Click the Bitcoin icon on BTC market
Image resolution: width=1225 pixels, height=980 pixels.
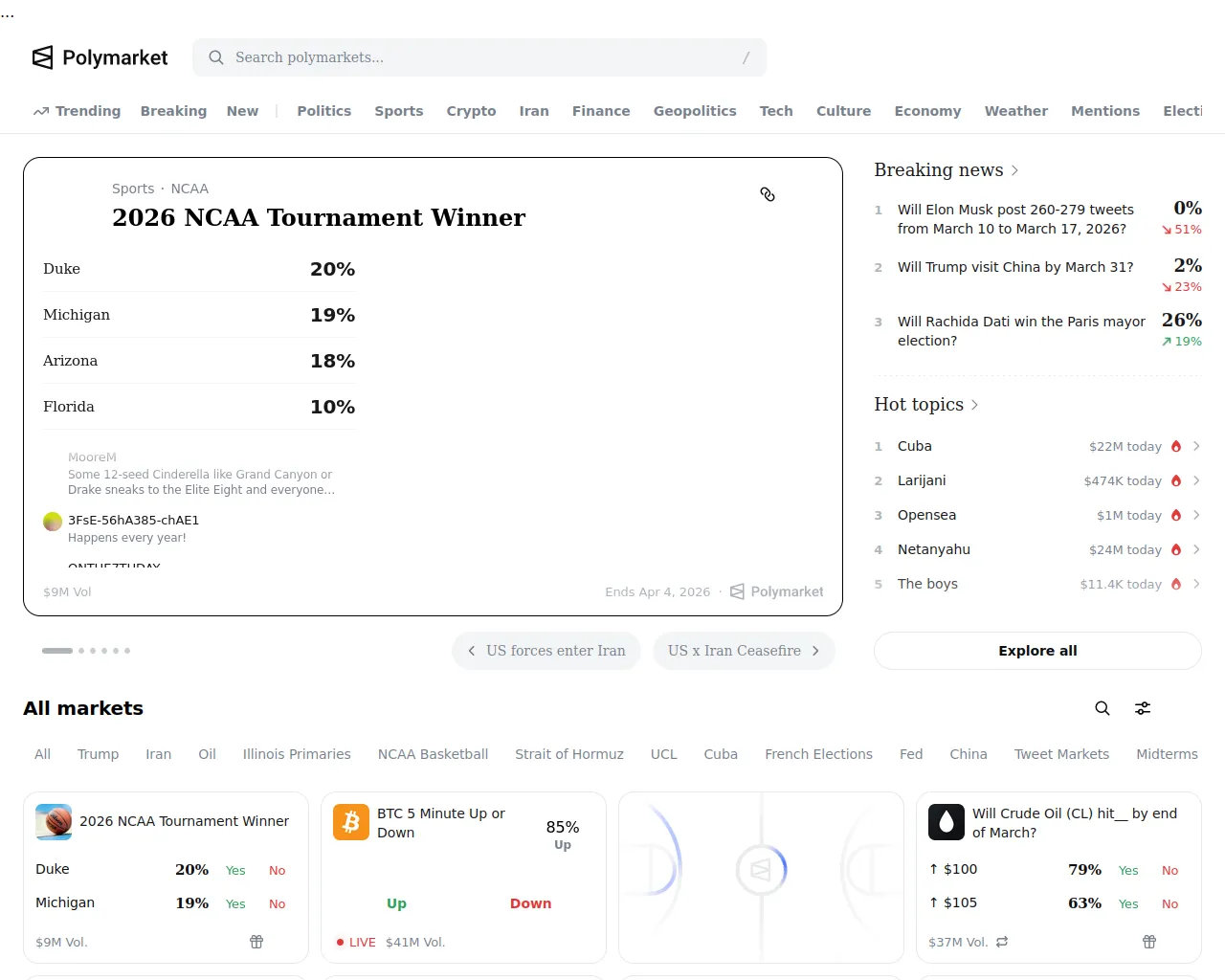point(351,822)
